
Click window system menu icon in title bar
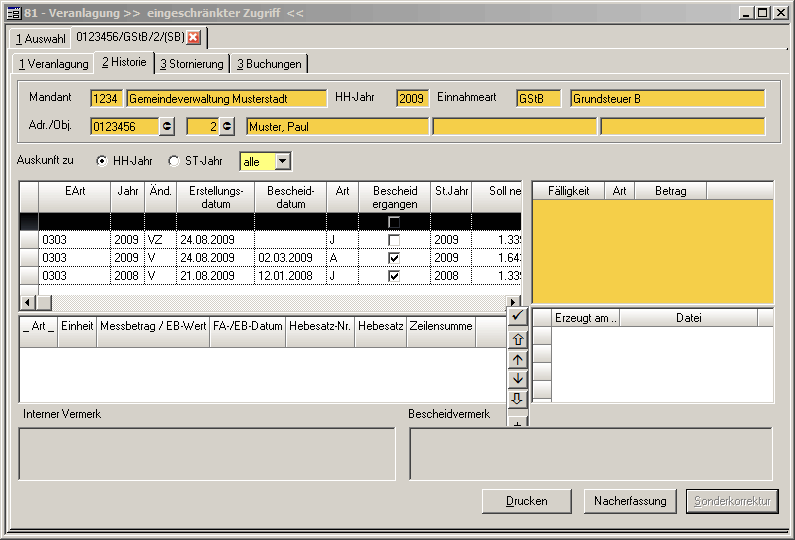[14, 12]
